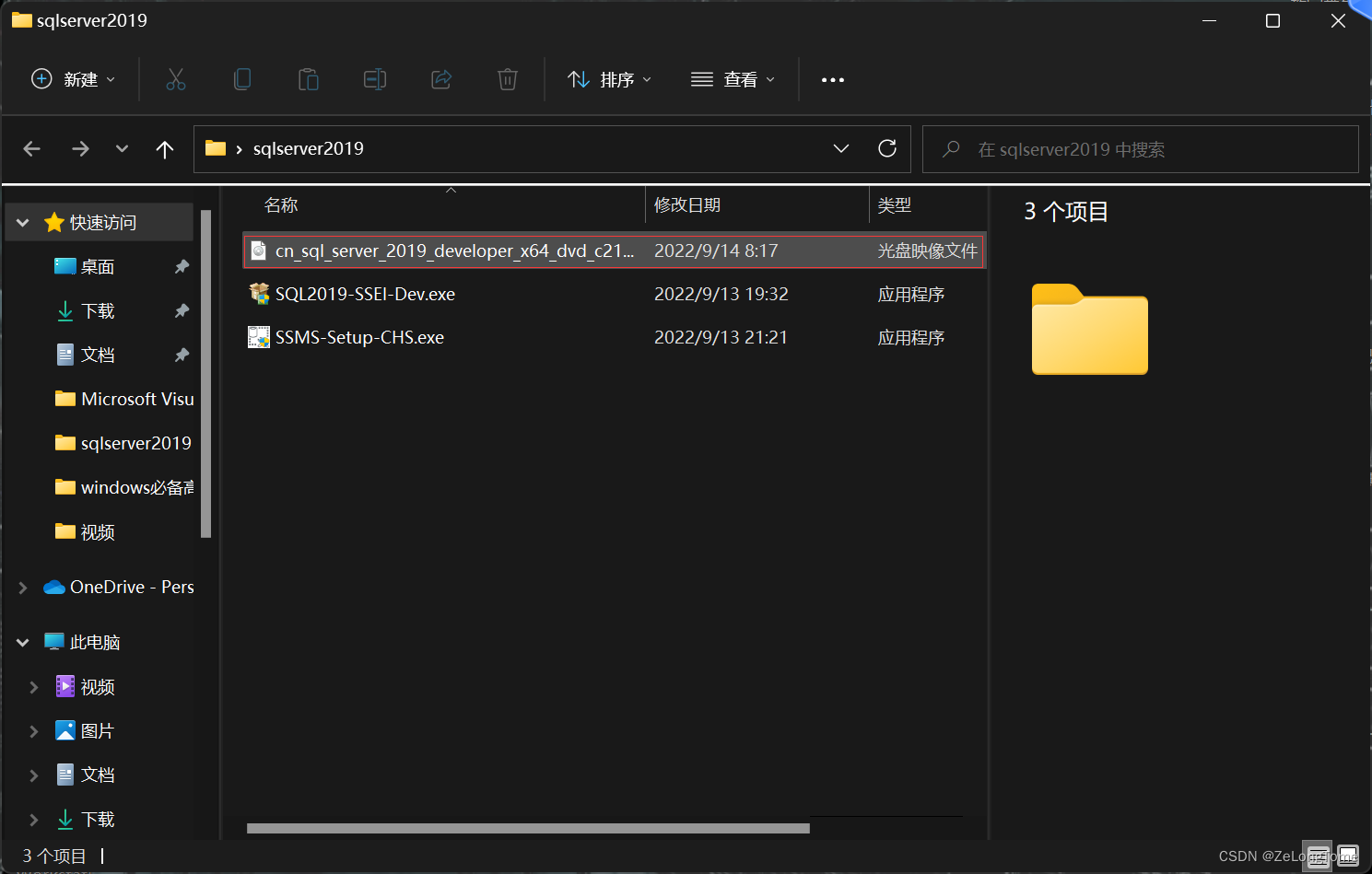Click the horizontal scrollbar in file list

[x=528, y=828]
